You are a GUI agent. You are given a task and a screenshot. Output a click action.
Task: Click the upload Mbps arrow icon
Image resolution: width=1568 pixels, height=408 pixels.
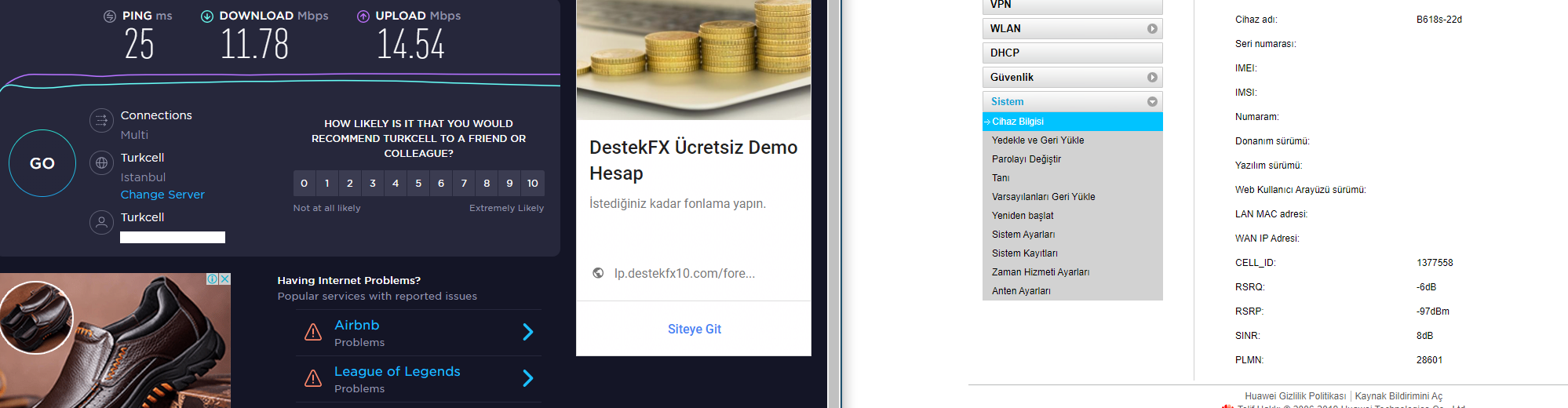363,16
